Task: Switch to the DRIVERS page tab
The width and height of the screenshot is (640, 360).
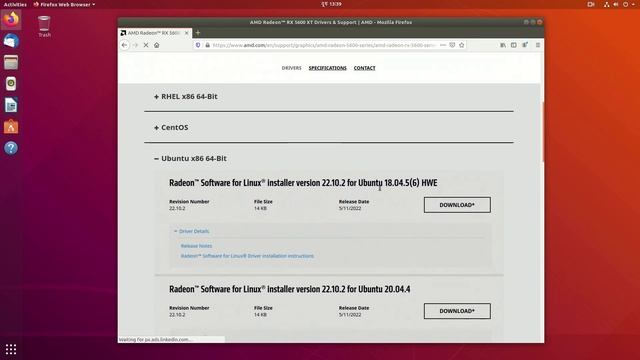Action: 291,68
